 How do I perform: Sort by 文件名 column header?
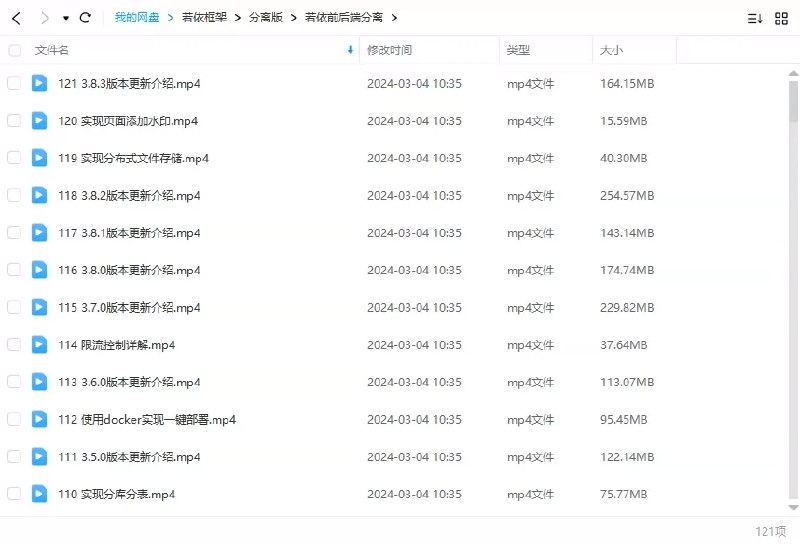point(52,50)
